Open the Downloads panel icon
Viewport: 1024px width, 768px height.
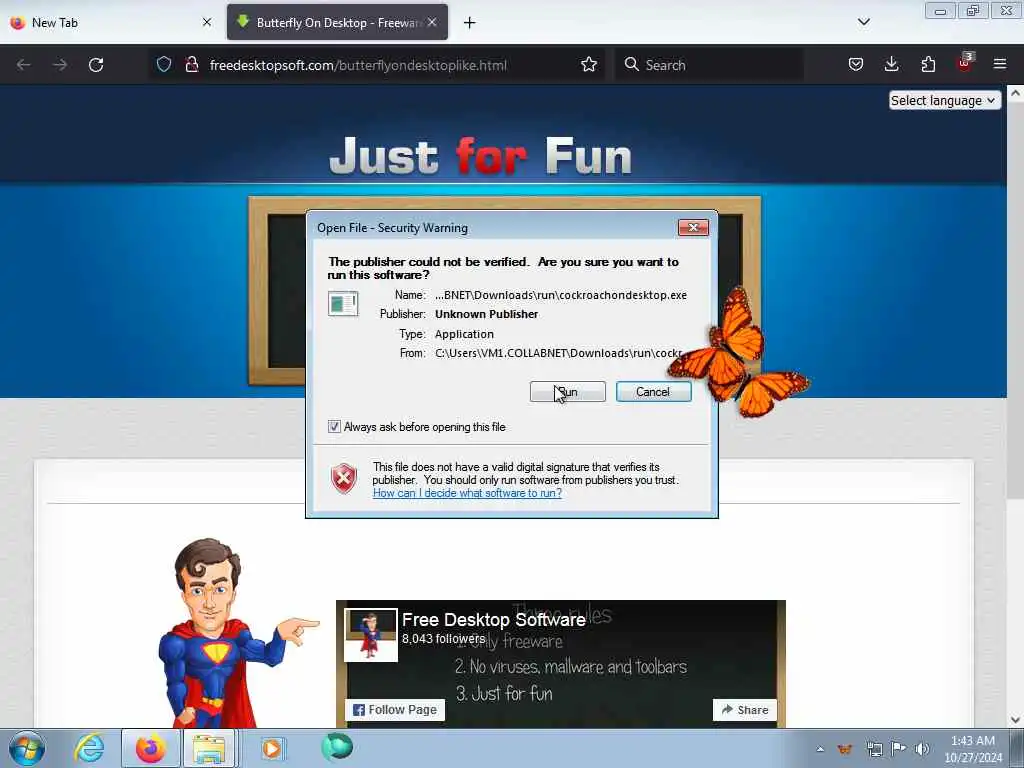(x=891, y=64)
